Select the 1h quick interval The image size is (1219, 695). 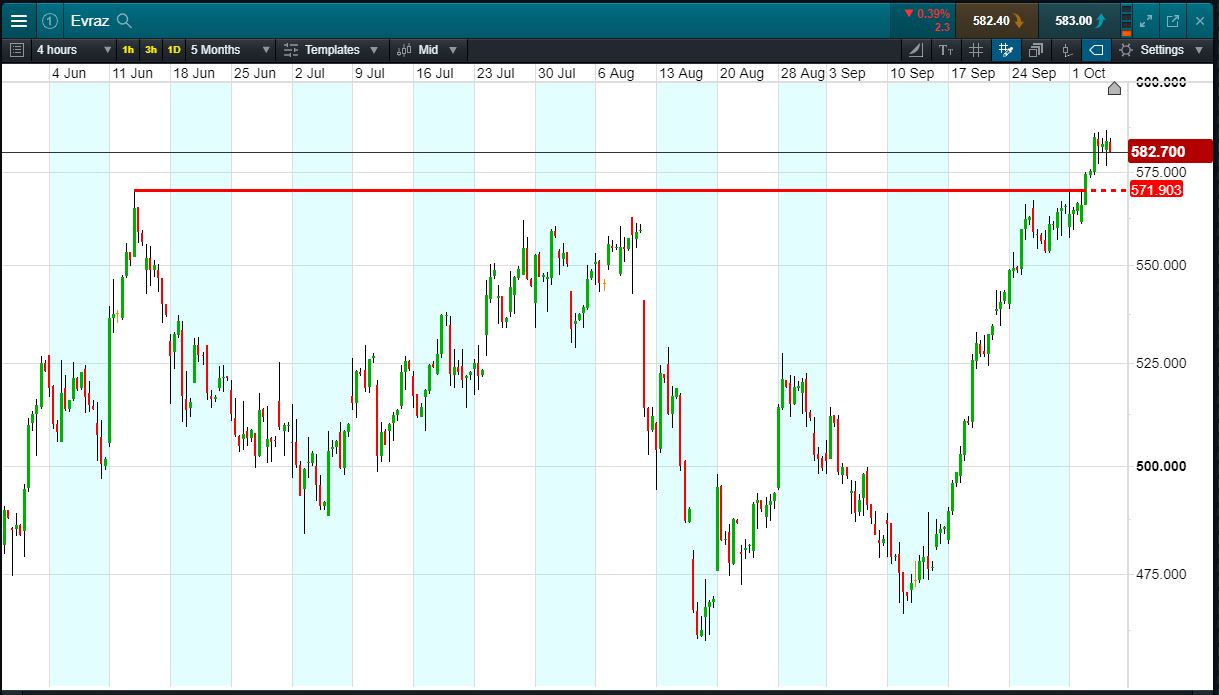[x=128, y=50]
